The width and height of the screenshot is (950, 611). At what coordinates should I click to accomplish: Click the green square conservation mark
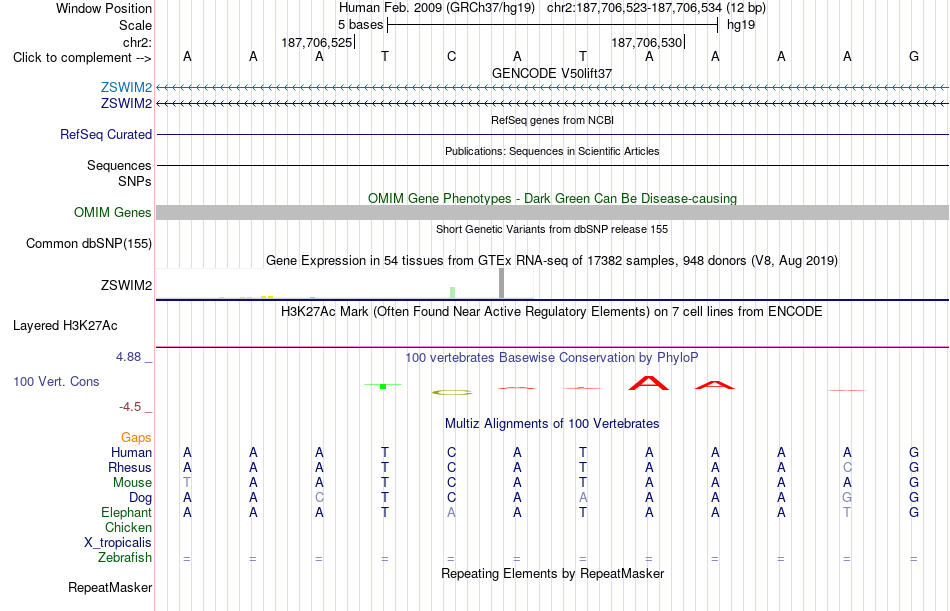click(x=383, y=386)
